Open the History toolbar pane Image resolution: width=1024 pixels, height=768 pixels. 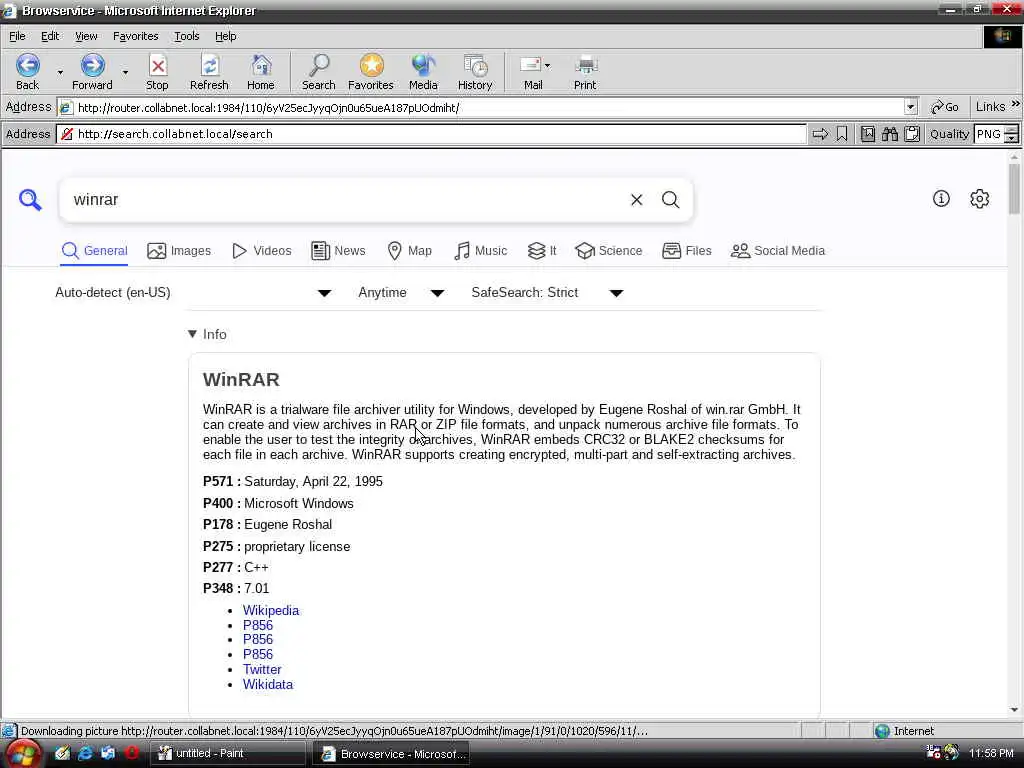click(x=475, y=72)
